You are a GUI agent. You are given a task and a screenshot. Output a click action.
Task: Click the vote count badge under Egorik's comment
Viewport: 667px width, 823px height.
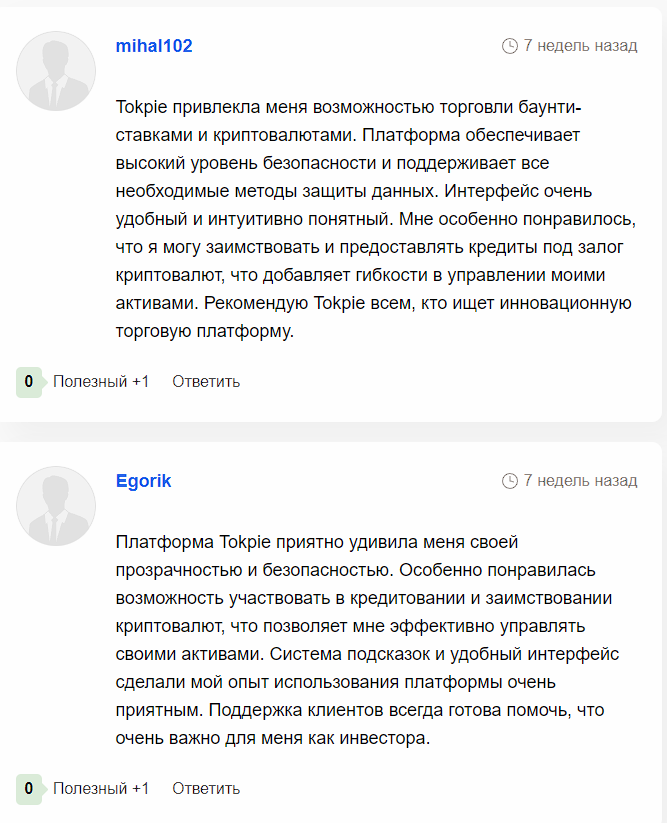29,788
